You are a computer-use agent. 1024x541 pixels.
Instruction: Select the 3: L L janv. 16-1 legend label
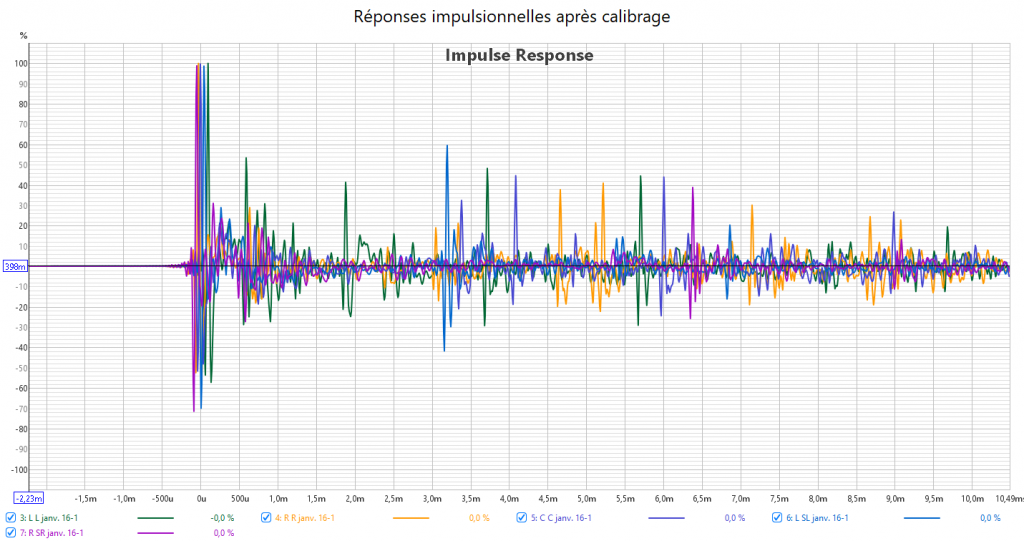click(49, 518)
